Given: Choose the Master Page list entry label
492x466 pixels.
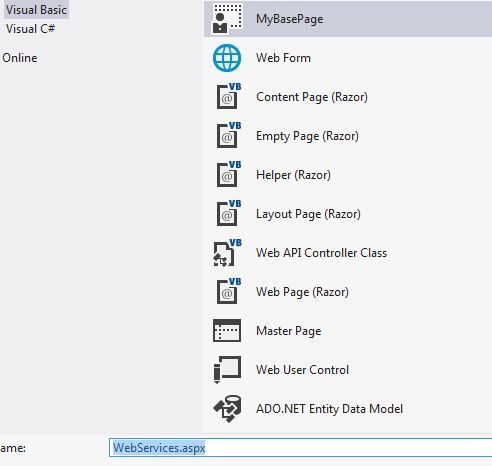Looking at the screenshot, I should coord(289,331).
